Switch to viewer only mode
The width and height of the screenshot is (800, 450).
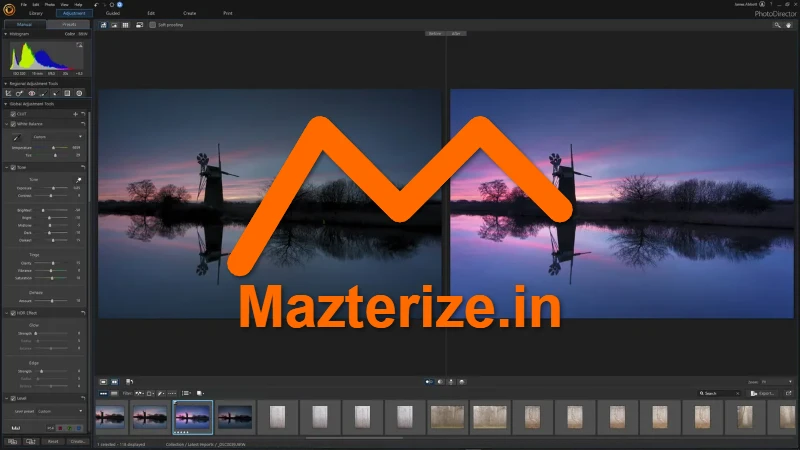[x=114, y=24]
